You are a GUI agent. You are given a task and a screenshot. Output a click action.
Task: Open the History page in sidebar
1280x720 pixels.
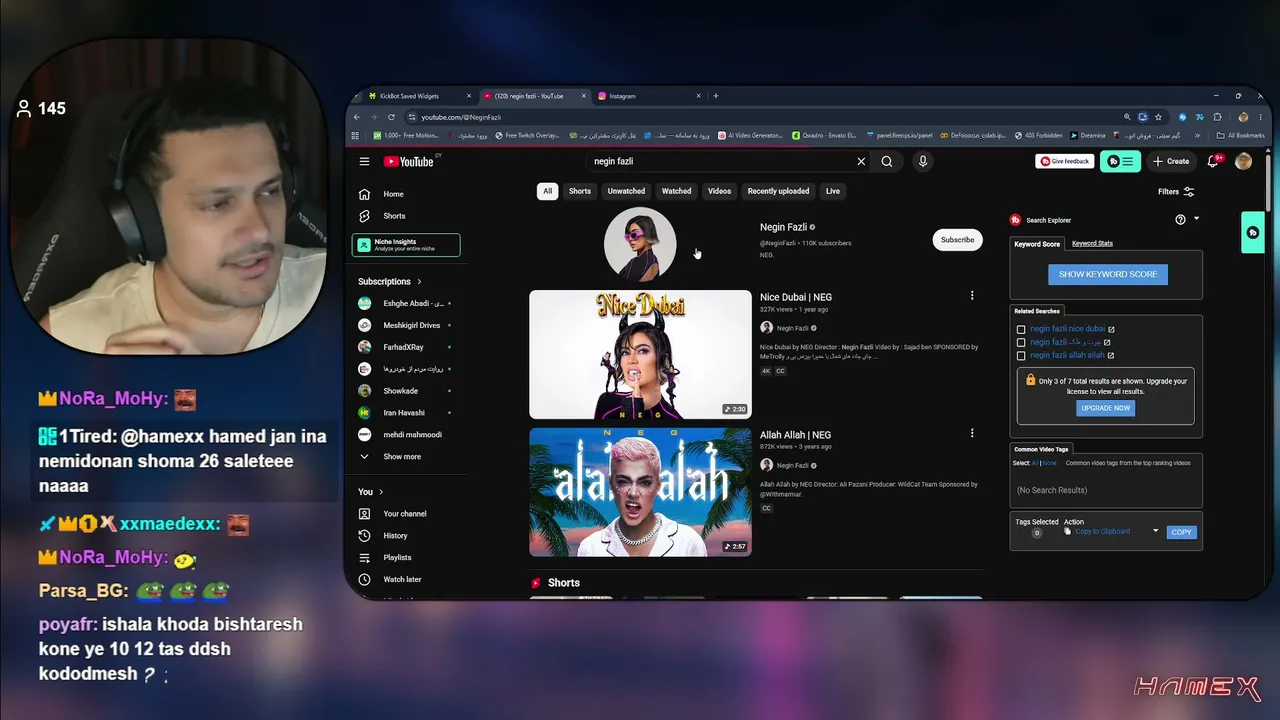pos(406,536)
